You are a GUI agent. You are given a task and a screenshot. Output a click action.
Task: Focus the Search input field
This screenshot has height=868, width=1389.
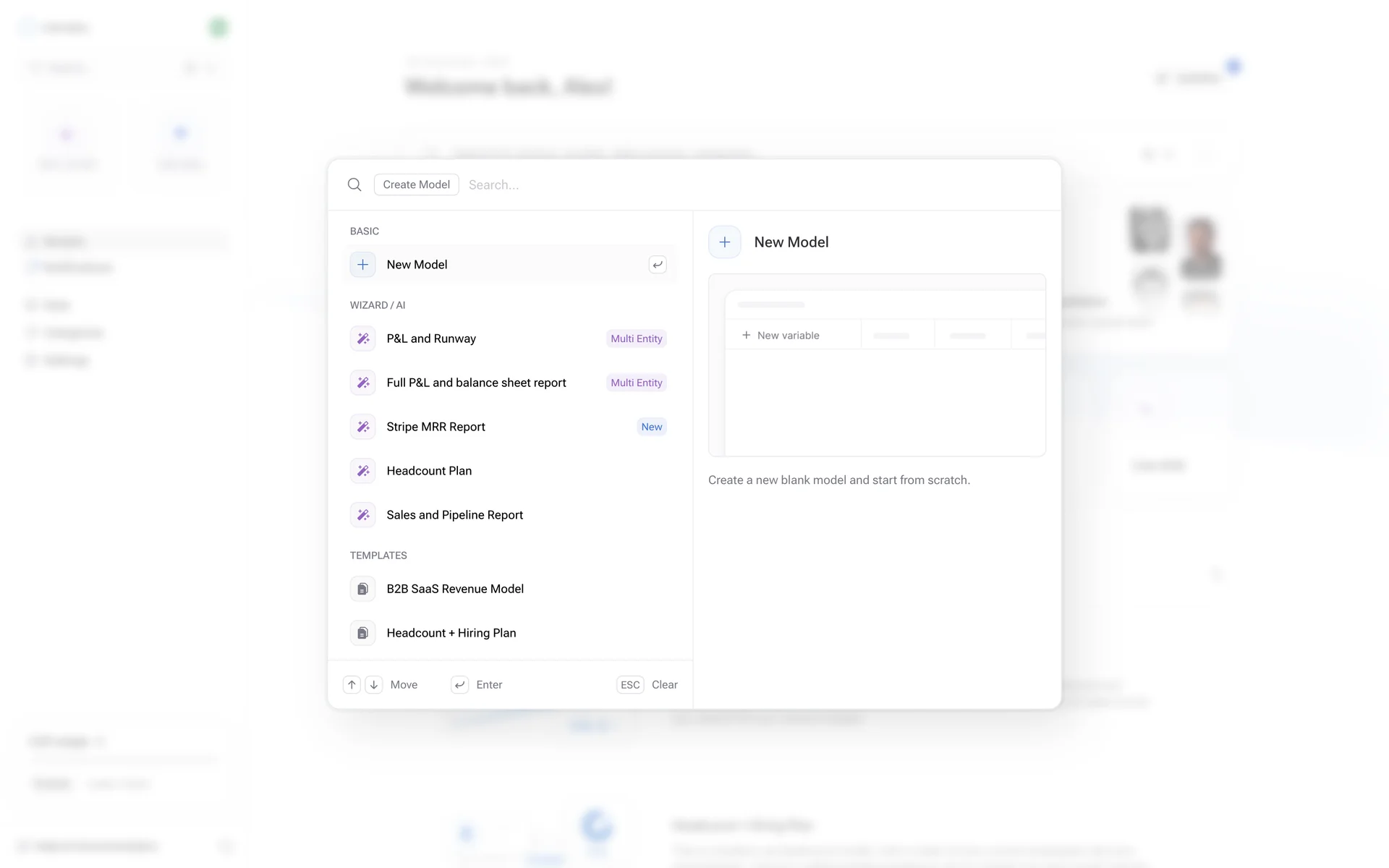point(723,184)
